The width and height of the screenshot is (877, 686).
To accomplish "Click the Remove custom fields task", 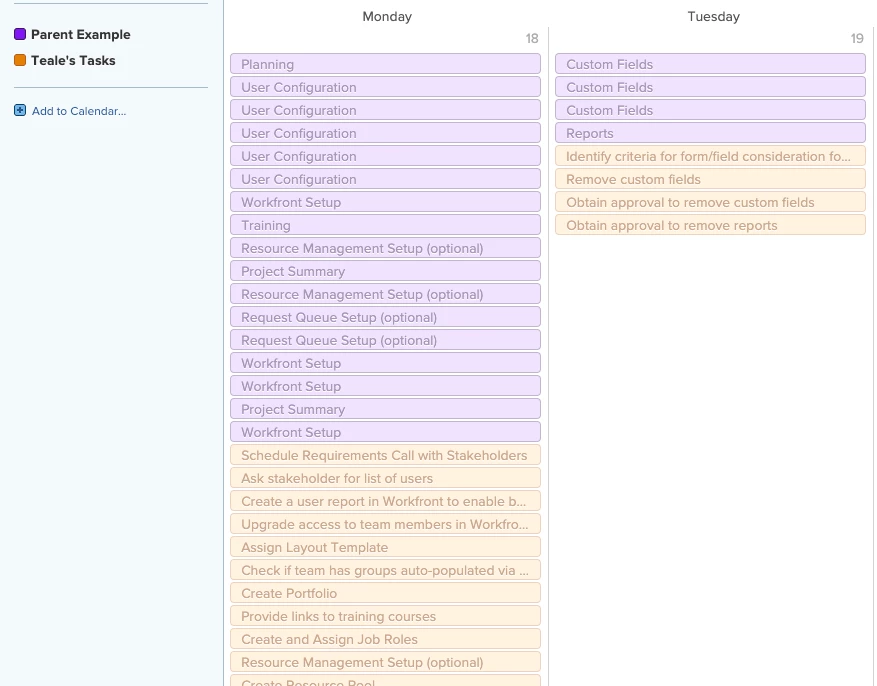I will [x=710, y=179].
